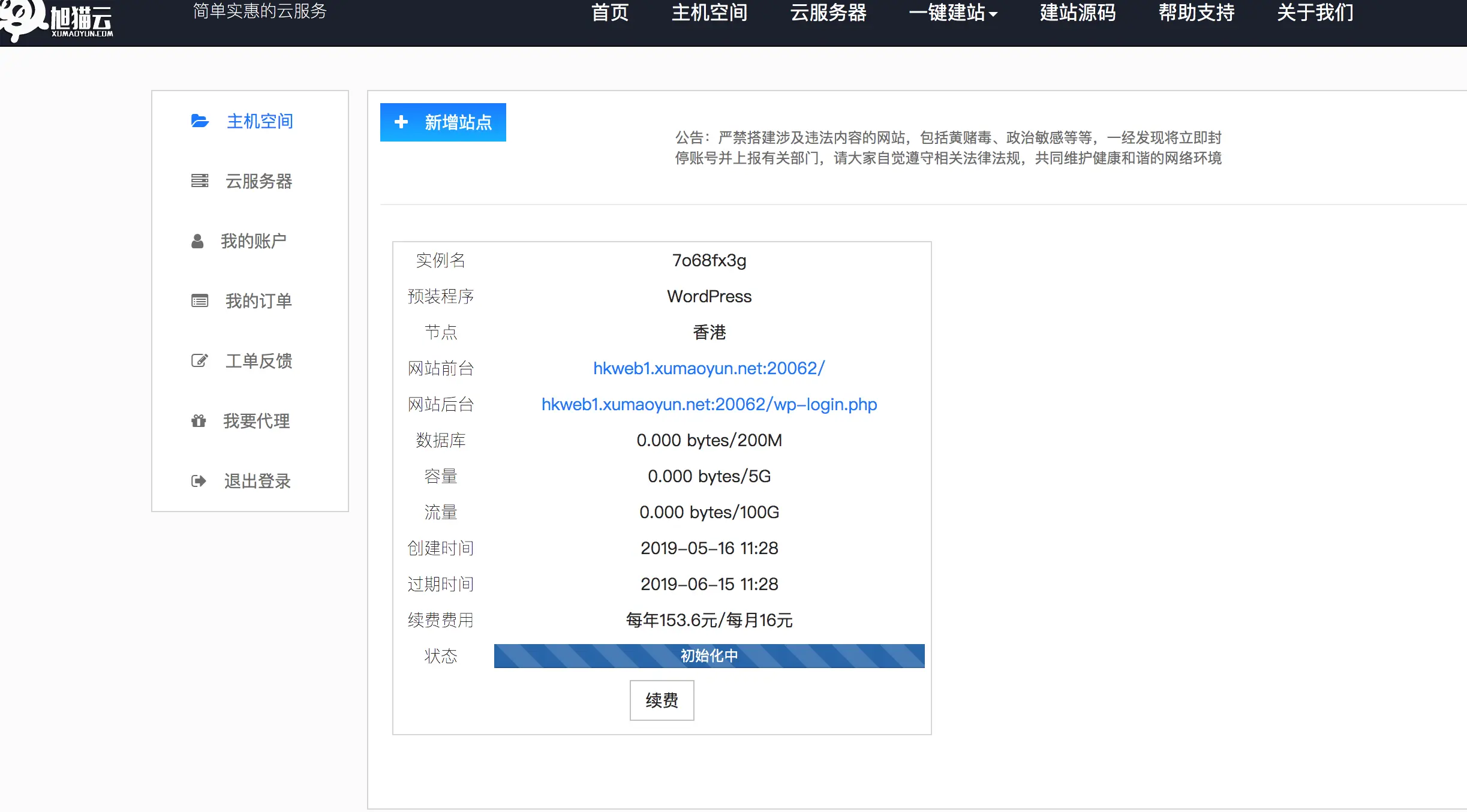Open the wp-login.php backend link
1467x812 pixels.
pos(709,404)
